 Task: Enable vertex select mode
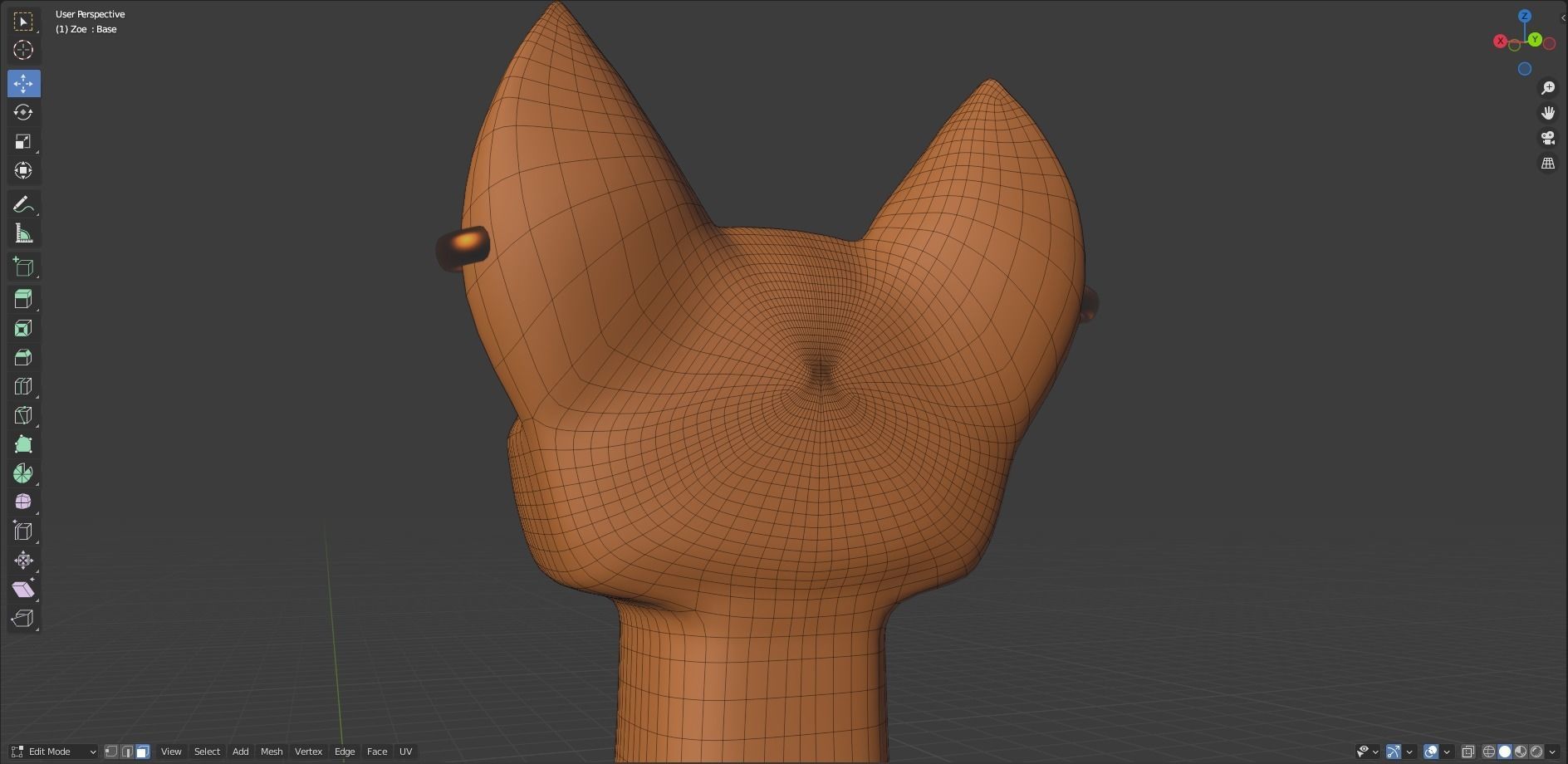tap(111, 752)
